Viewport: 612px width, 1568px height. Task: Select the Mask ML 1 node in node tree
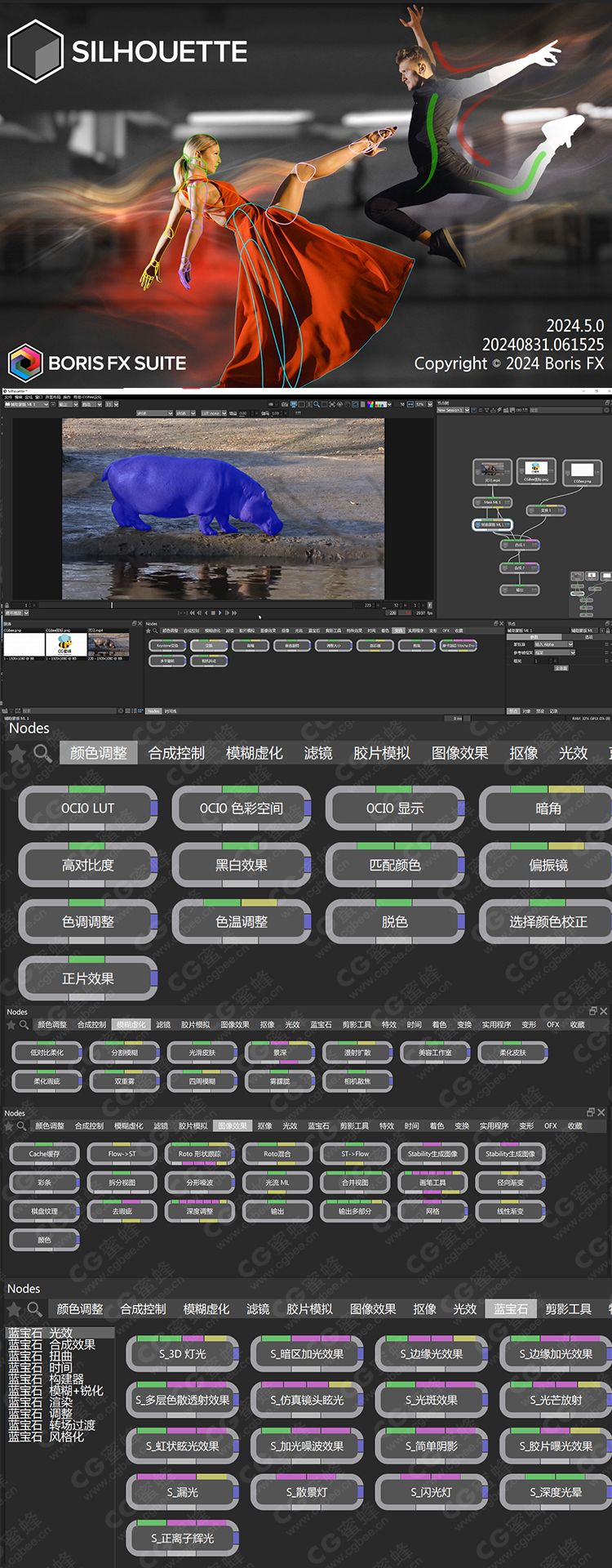click(493, 502)
